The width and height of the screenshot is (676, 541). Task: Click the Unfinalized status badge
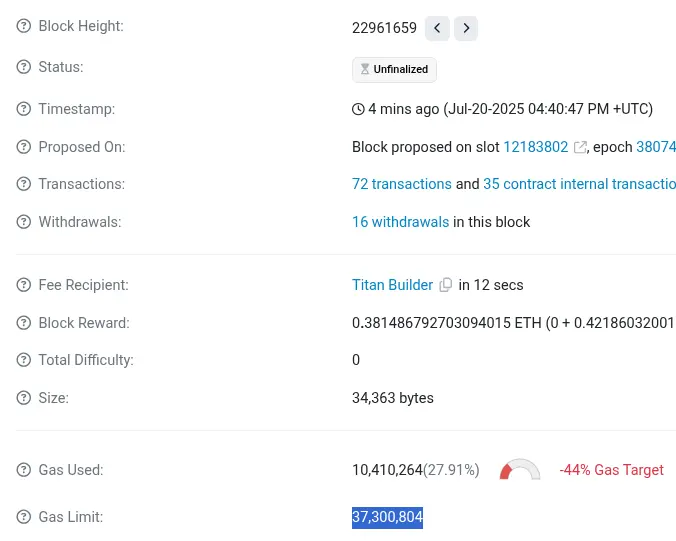click(x=394, y=70)
